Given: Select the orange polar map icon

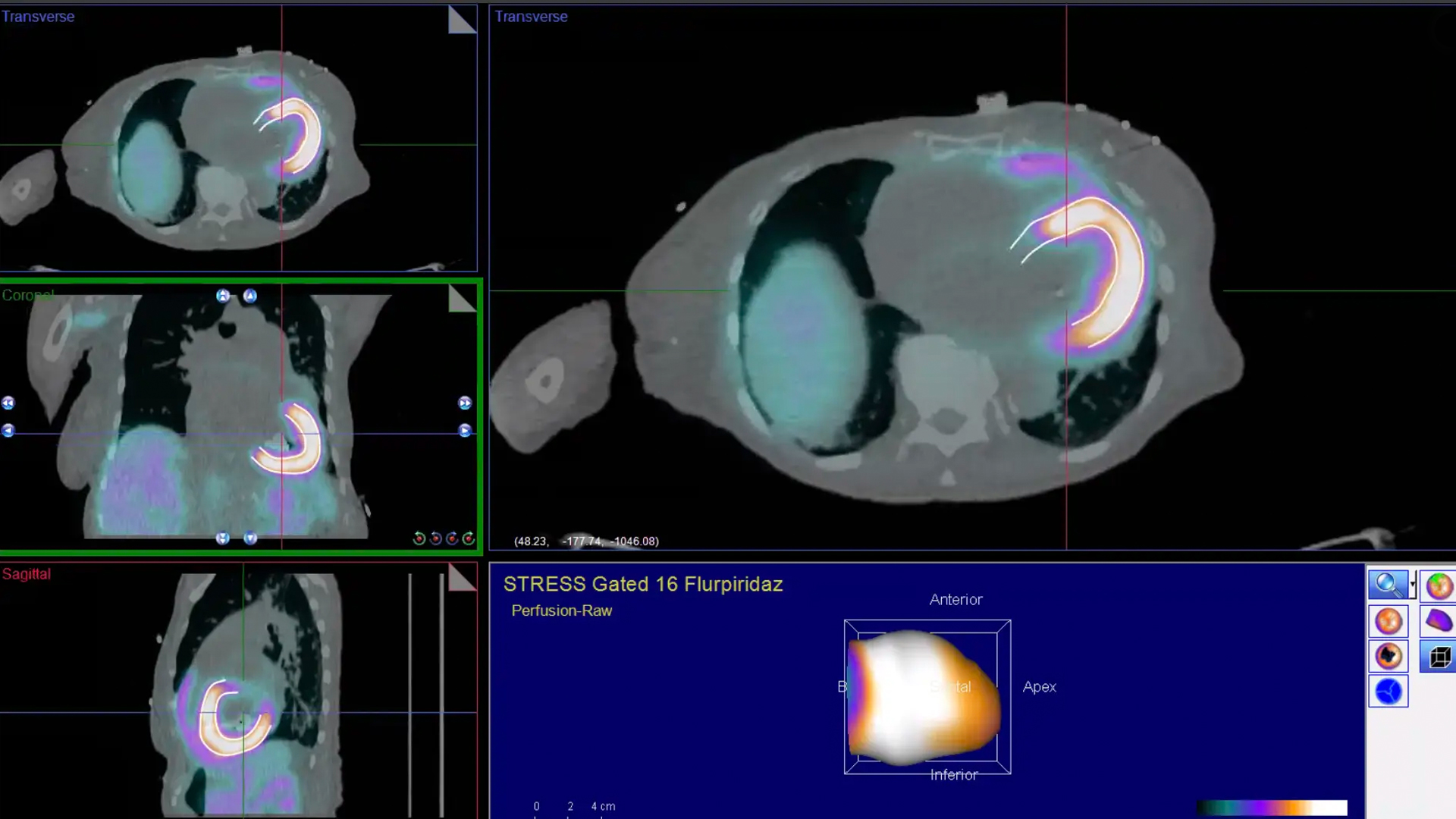Looking at the screenshot, I should click(x=1388, y=621).
